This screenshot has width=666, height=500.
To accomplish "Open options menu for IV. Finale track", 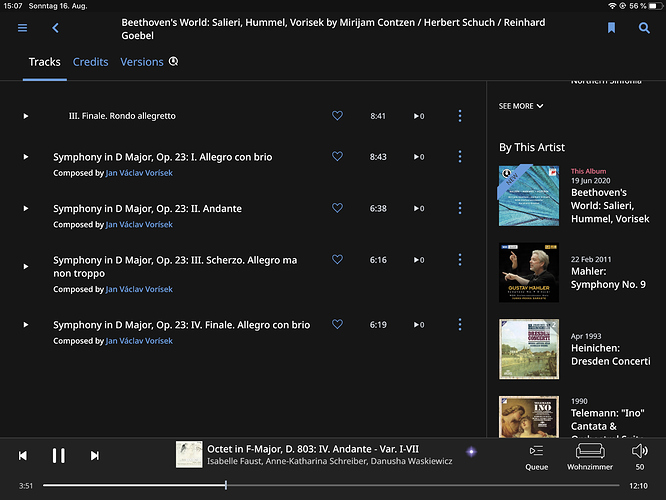I will click(460, 325).
